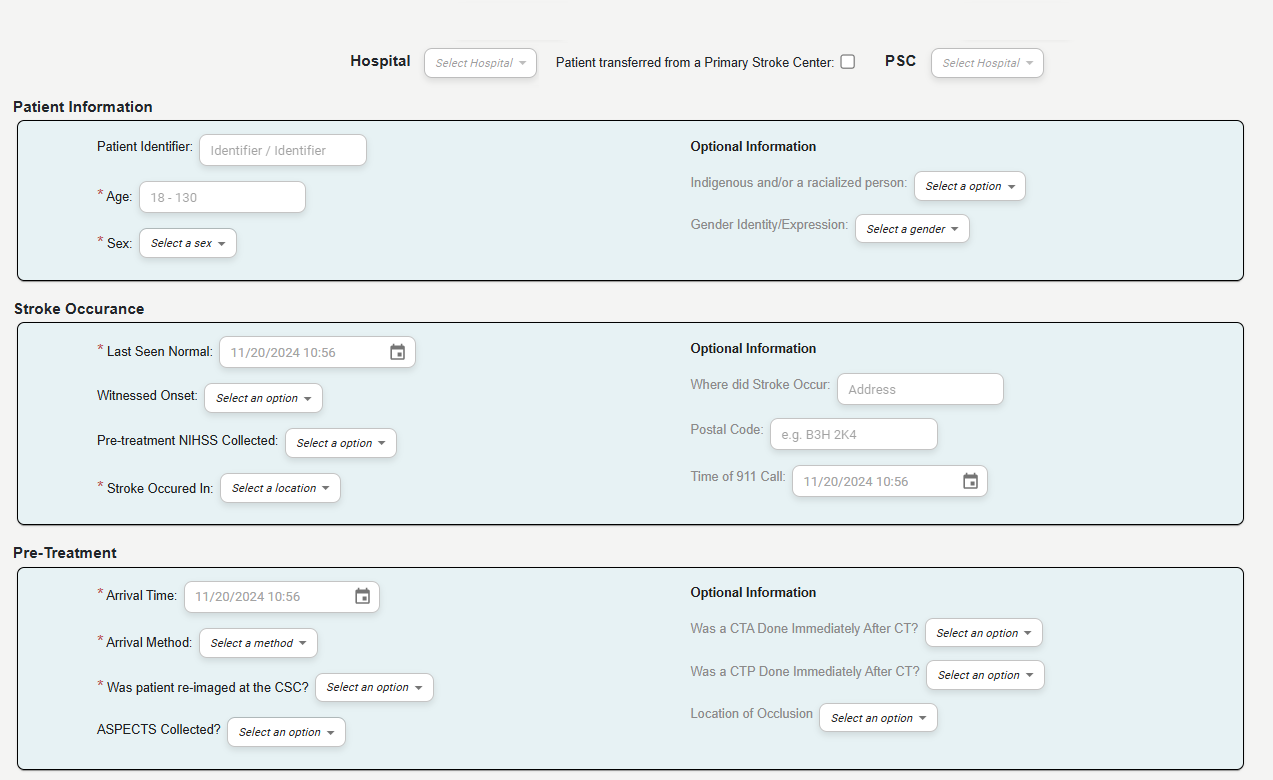Click the Patient Identifier input field
Viewport: 1273px width, 780px height.
click(x=282, y=150)
